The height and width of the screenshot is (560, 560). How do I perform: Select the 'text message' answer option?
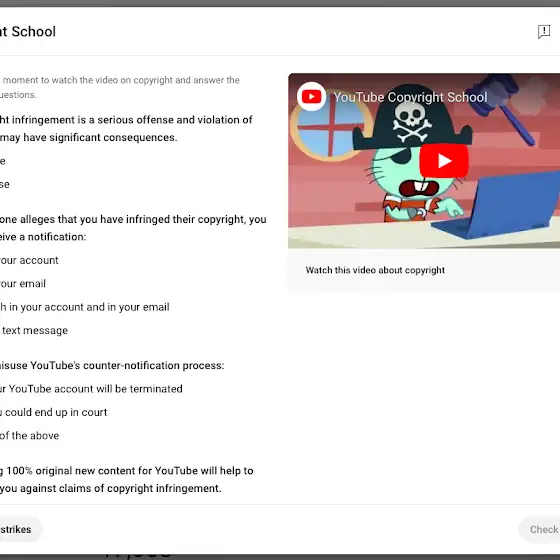coord(34,330)
